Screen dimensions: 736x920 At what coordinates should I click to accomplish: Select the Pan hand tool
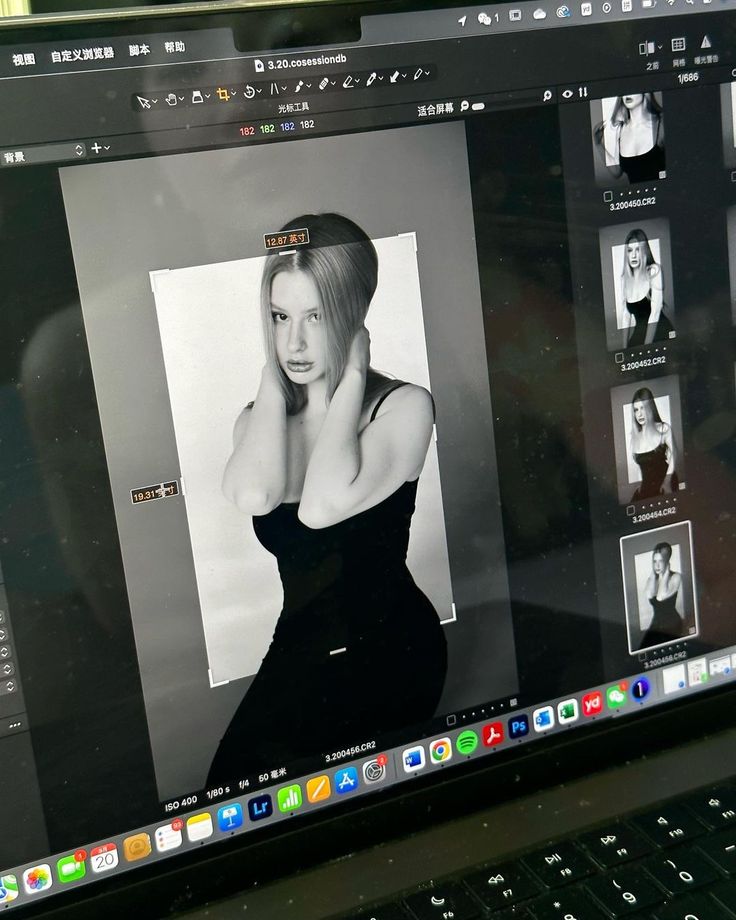pos(171,99)
